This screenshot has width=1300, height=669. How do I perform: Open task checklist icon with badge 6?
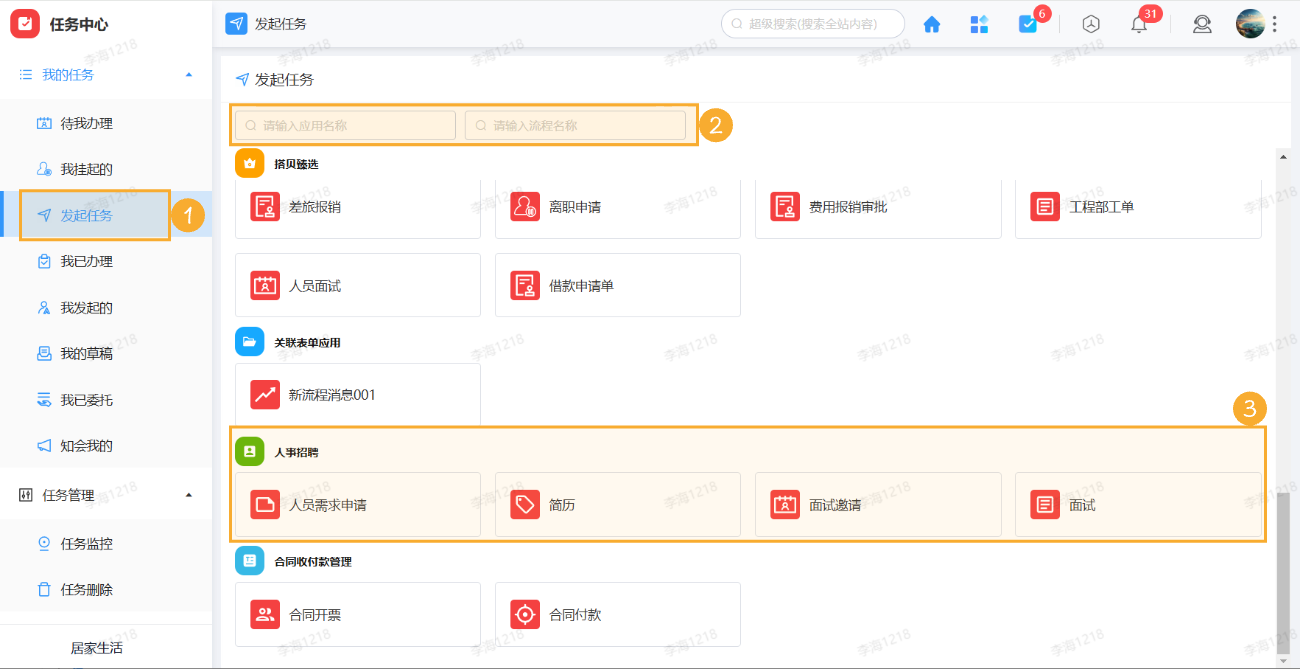coord(1028,25)
